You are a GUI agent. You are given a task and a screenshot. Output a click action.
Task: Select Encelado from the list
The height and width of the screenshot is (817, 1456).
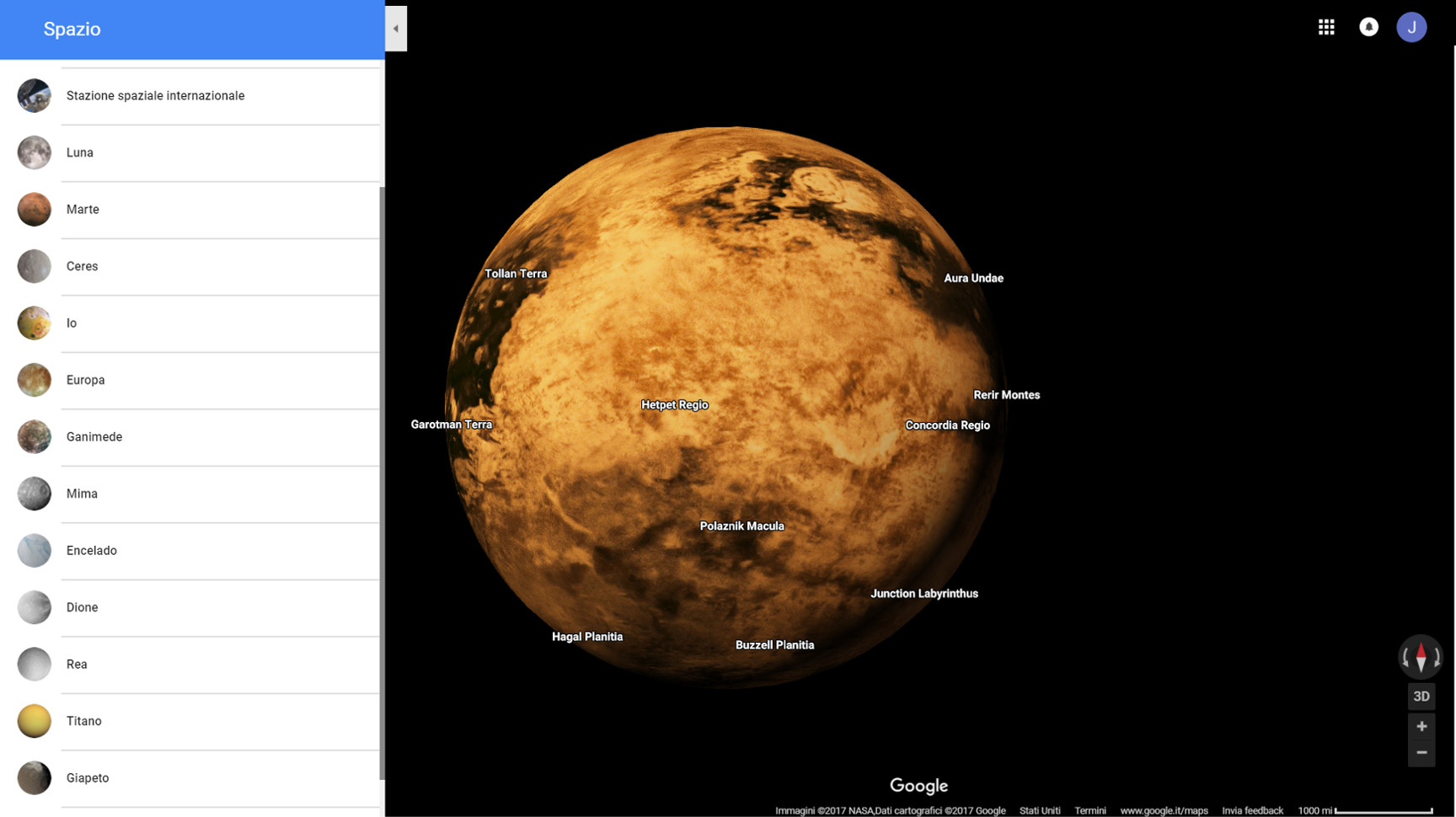(x=91, y=550)
